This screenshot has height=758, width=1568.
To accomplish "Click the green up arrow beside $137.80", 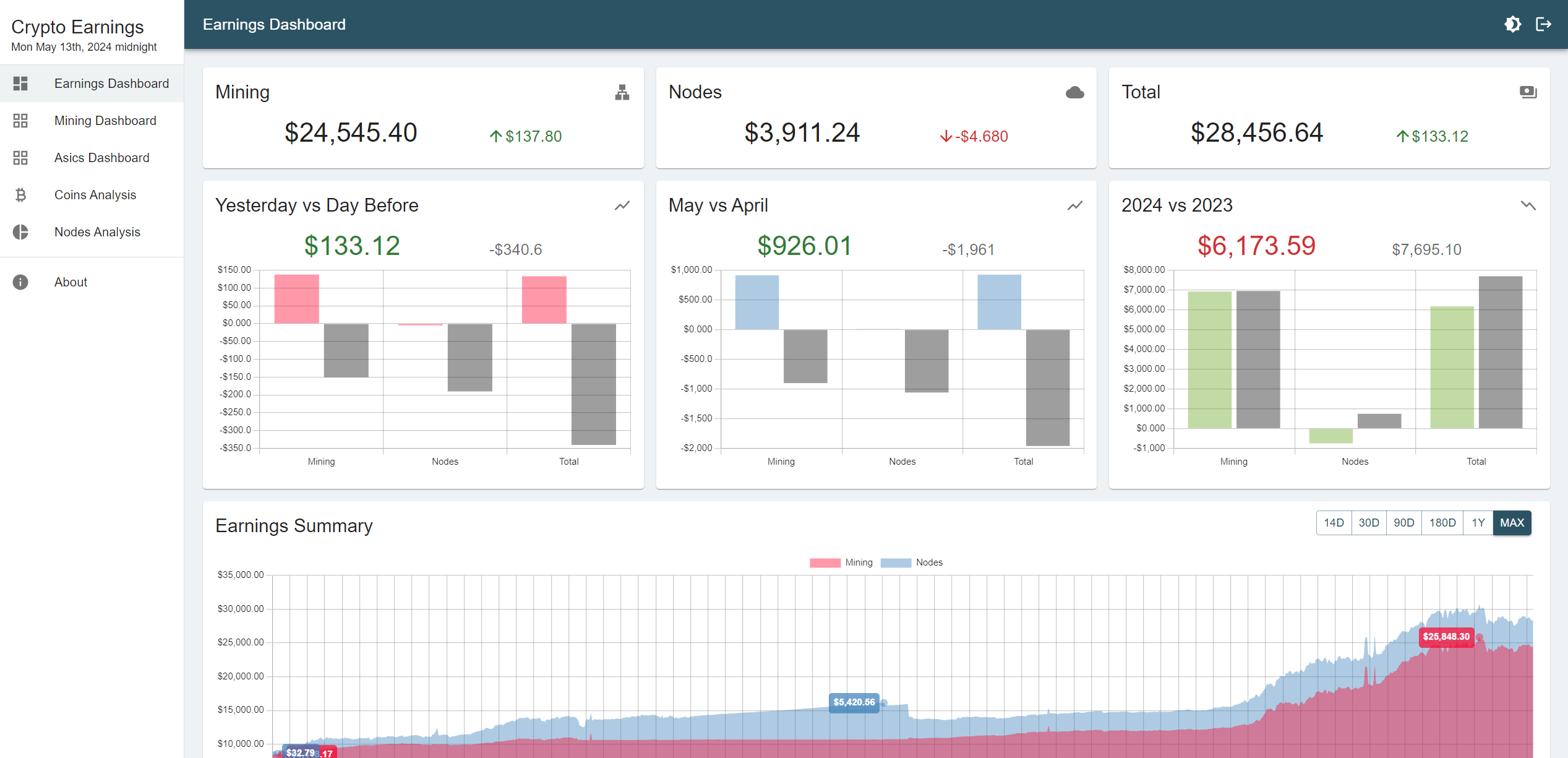I will point(495,136).
